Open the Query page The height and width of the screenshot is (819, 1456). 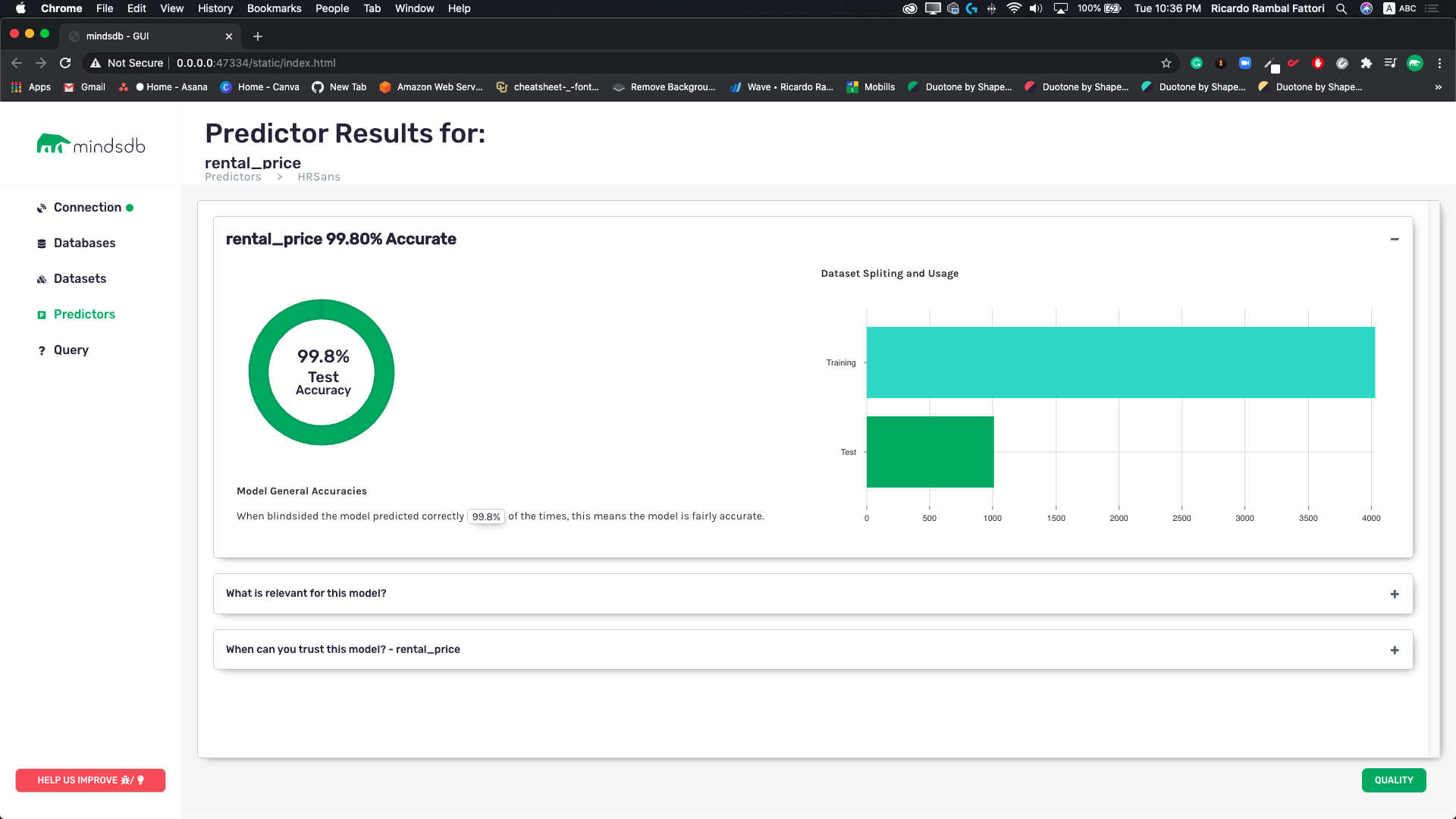(x=71, y=350)
